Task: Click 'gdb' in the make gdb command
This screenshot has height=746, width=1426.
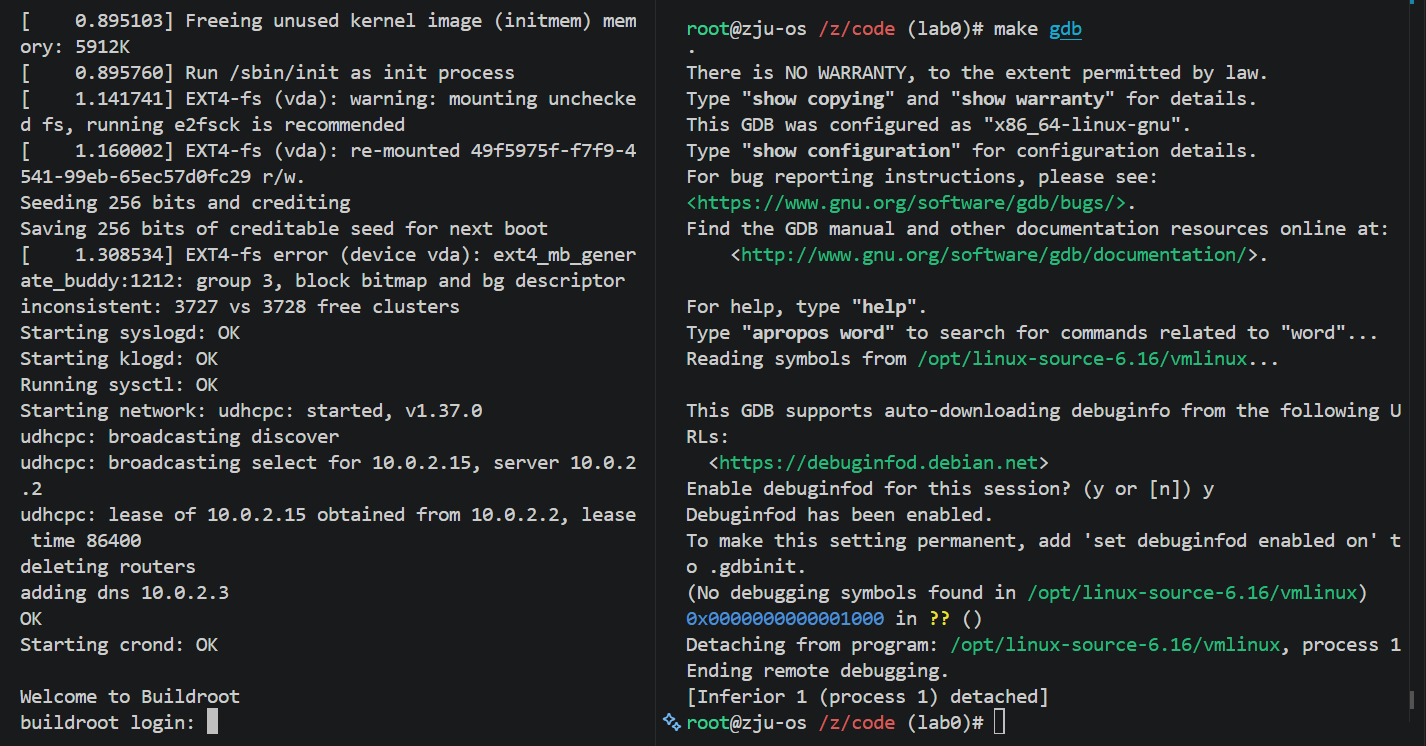Action: [1065, 30]
